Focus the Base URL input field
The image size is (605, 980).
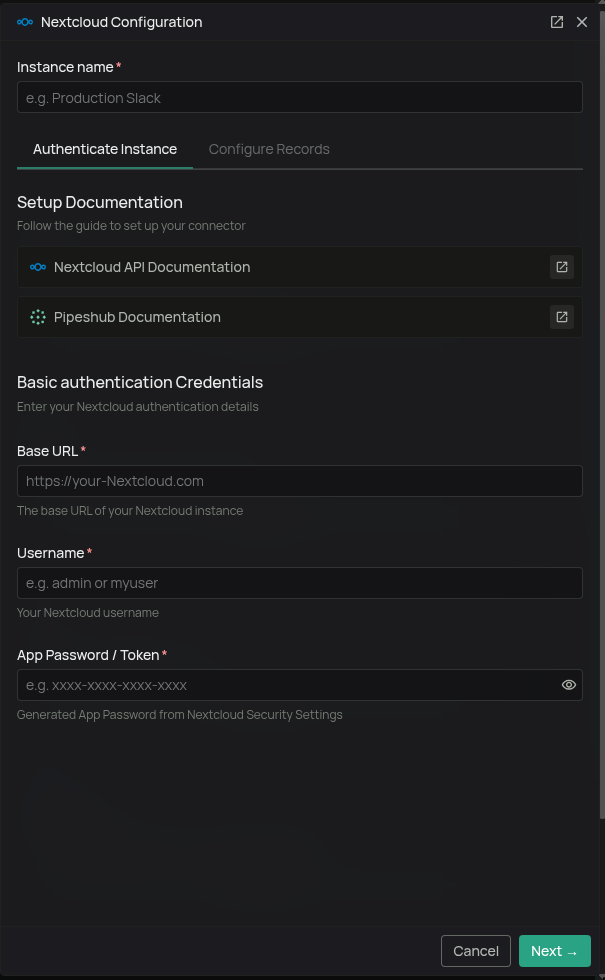pos(300,481)
